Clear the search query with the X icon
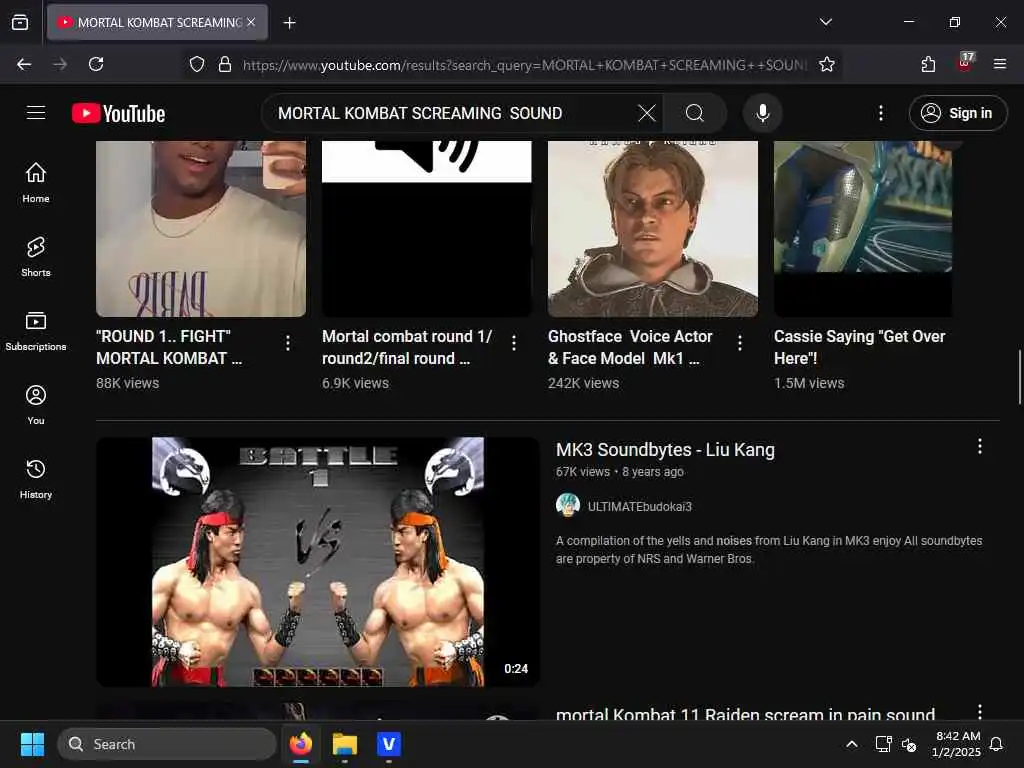This screenshot has height=768, width=1024. coord(647,113)
